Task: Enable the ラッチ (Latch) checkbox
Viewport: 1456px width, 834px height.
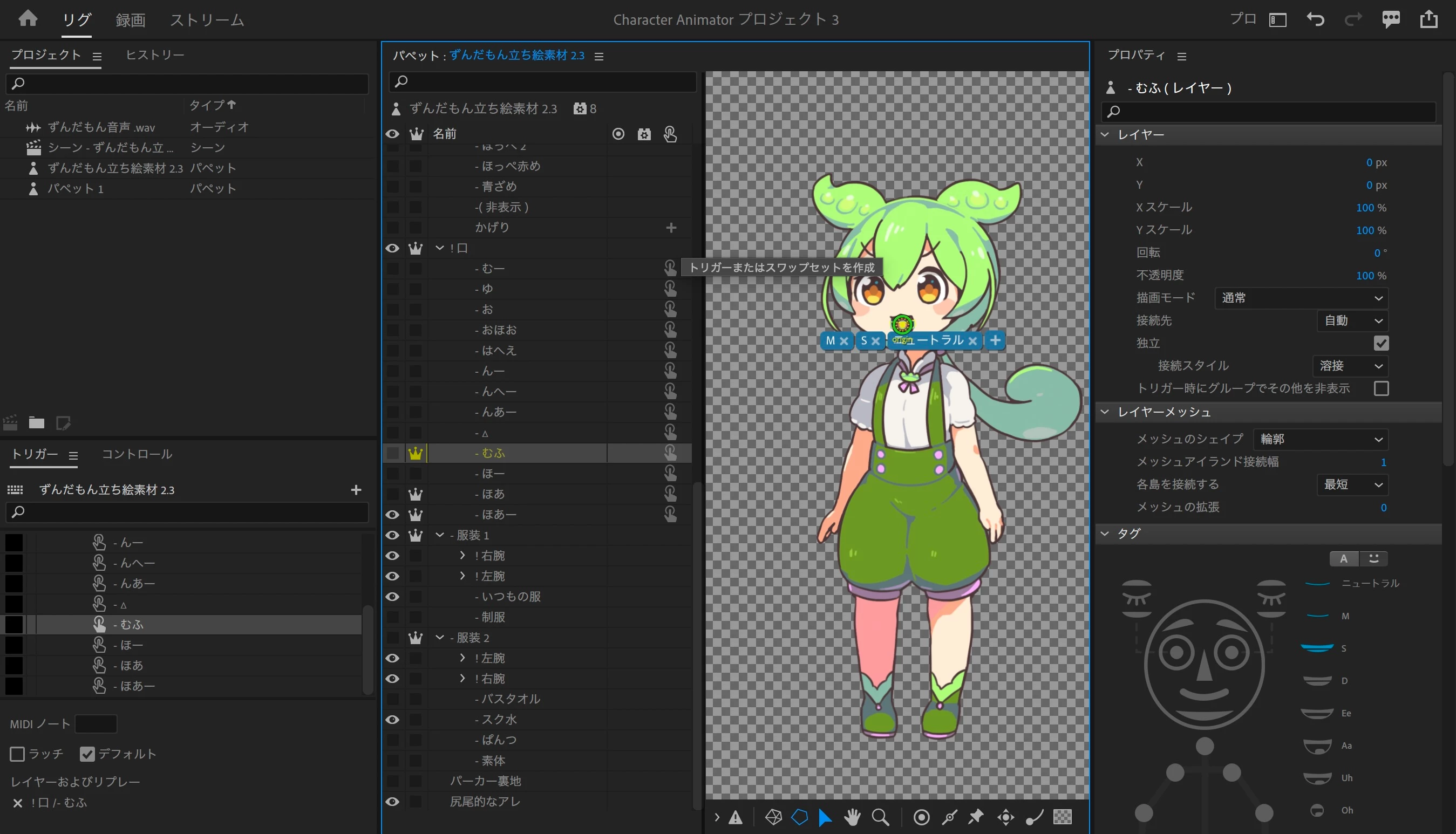Action: coord(17,754)
